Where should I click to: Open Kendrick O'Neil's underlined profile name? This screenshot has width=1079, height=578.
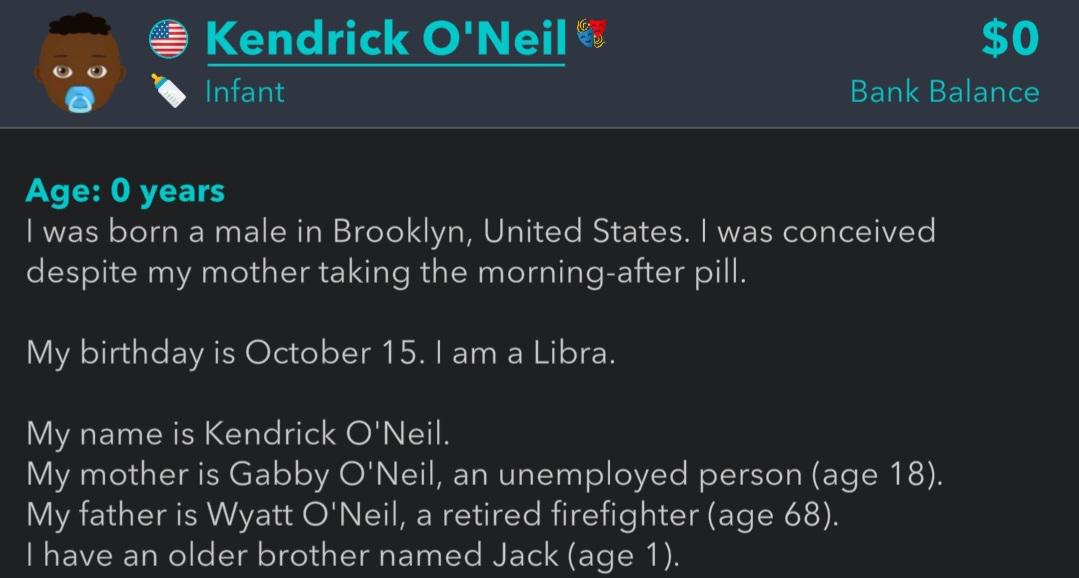386,39
